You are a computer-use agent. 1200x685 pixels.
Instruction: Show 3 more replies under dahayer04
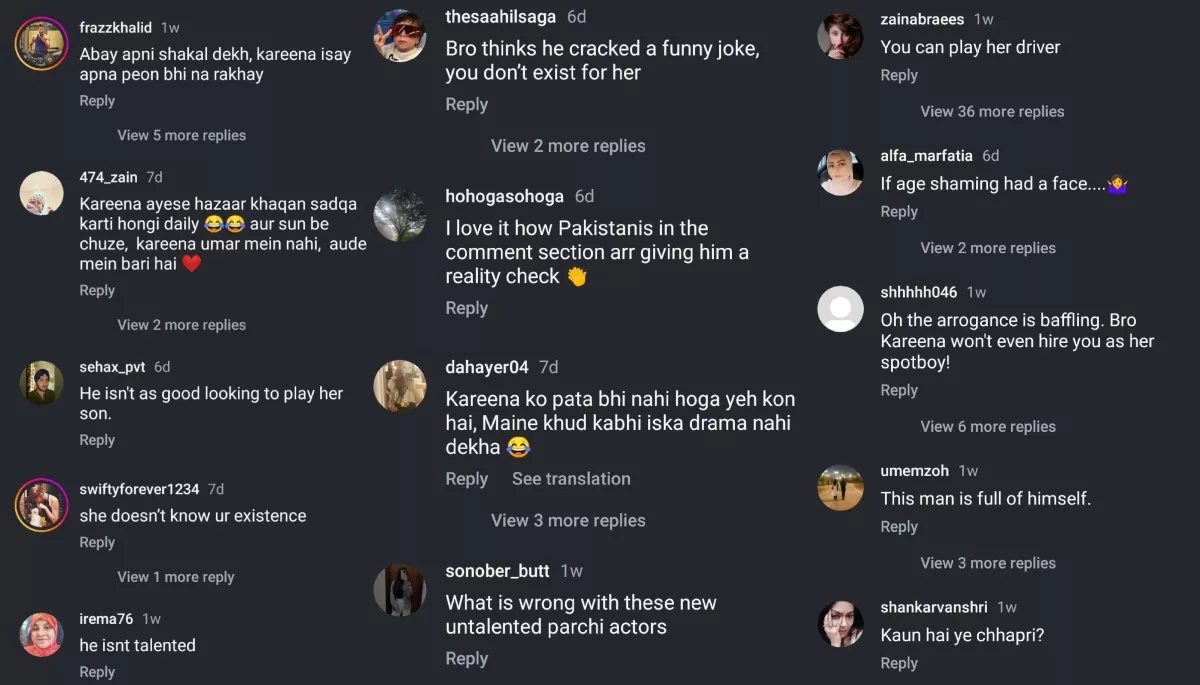pos(568,520)
